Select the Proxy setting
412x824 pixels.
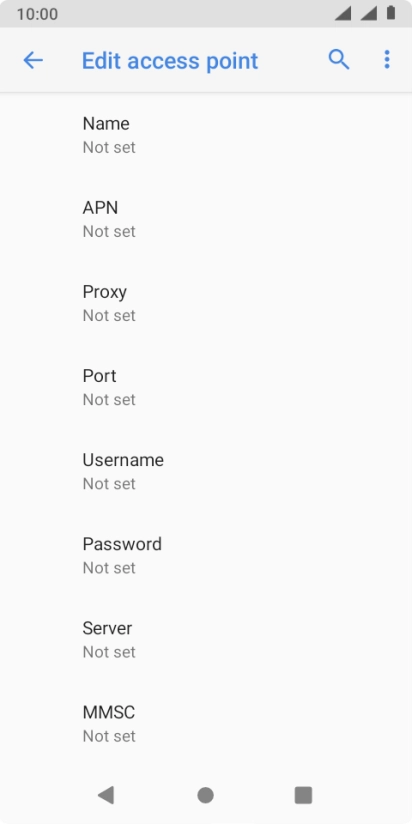pos(206,303)
